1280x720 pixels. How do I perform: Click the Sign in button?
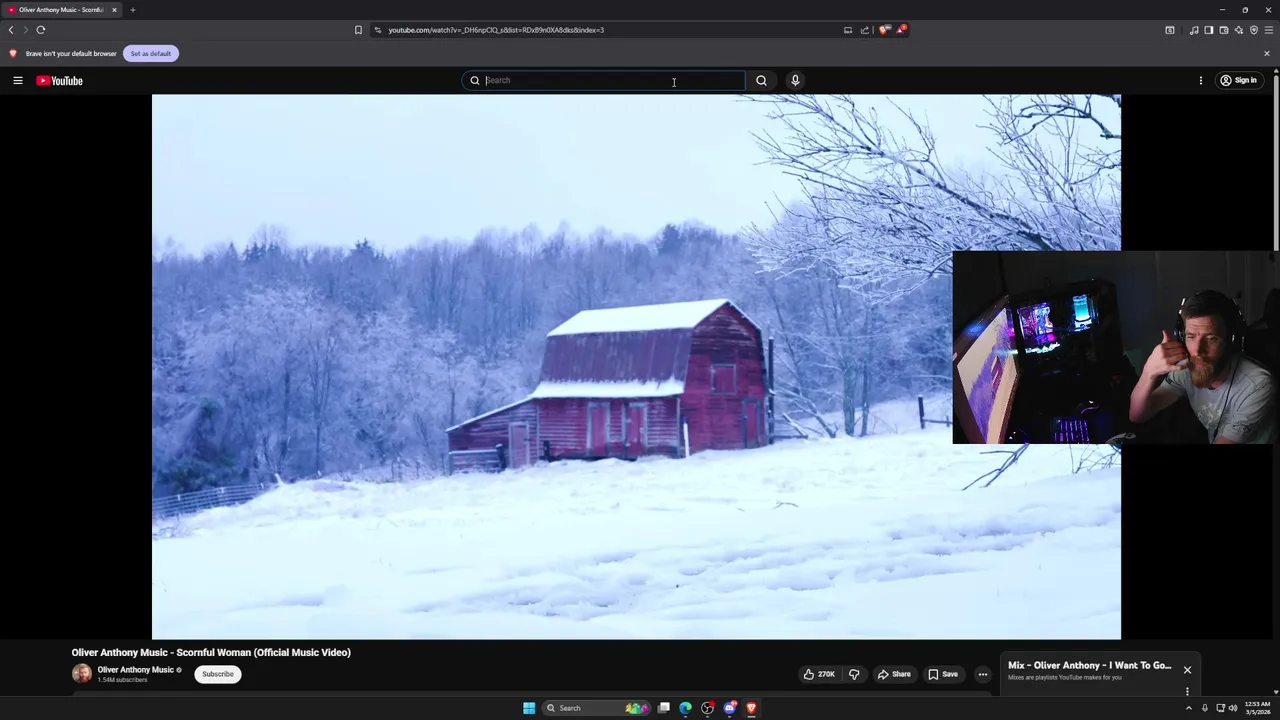pos(1238,80)
